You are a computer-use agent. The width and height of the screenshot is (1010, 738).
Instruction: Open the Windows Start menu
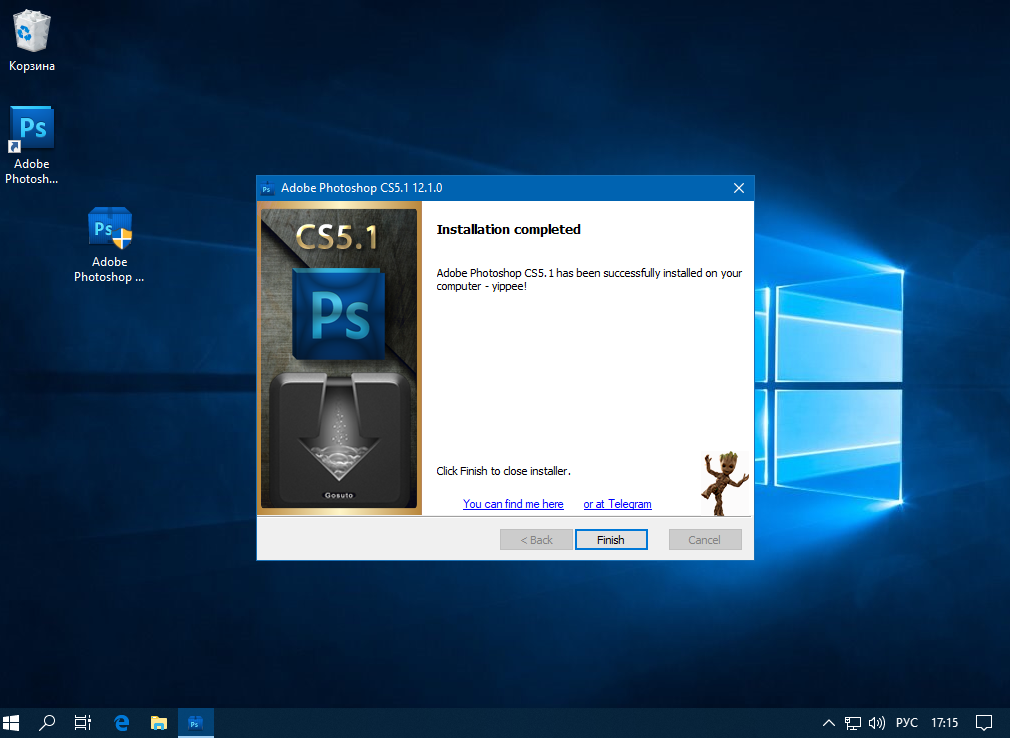pos(12,723)
